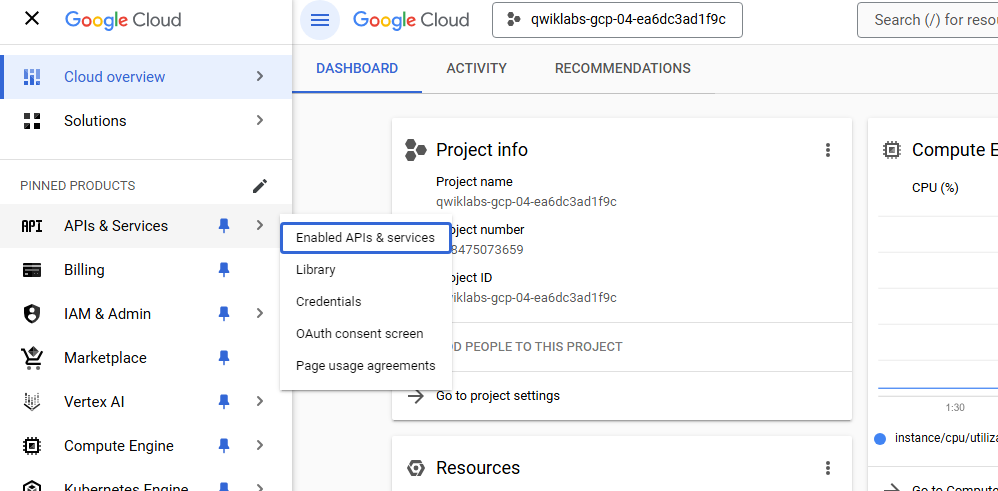
Task: Open OAuth consent screen item
Action: click(x=365, y=333)
